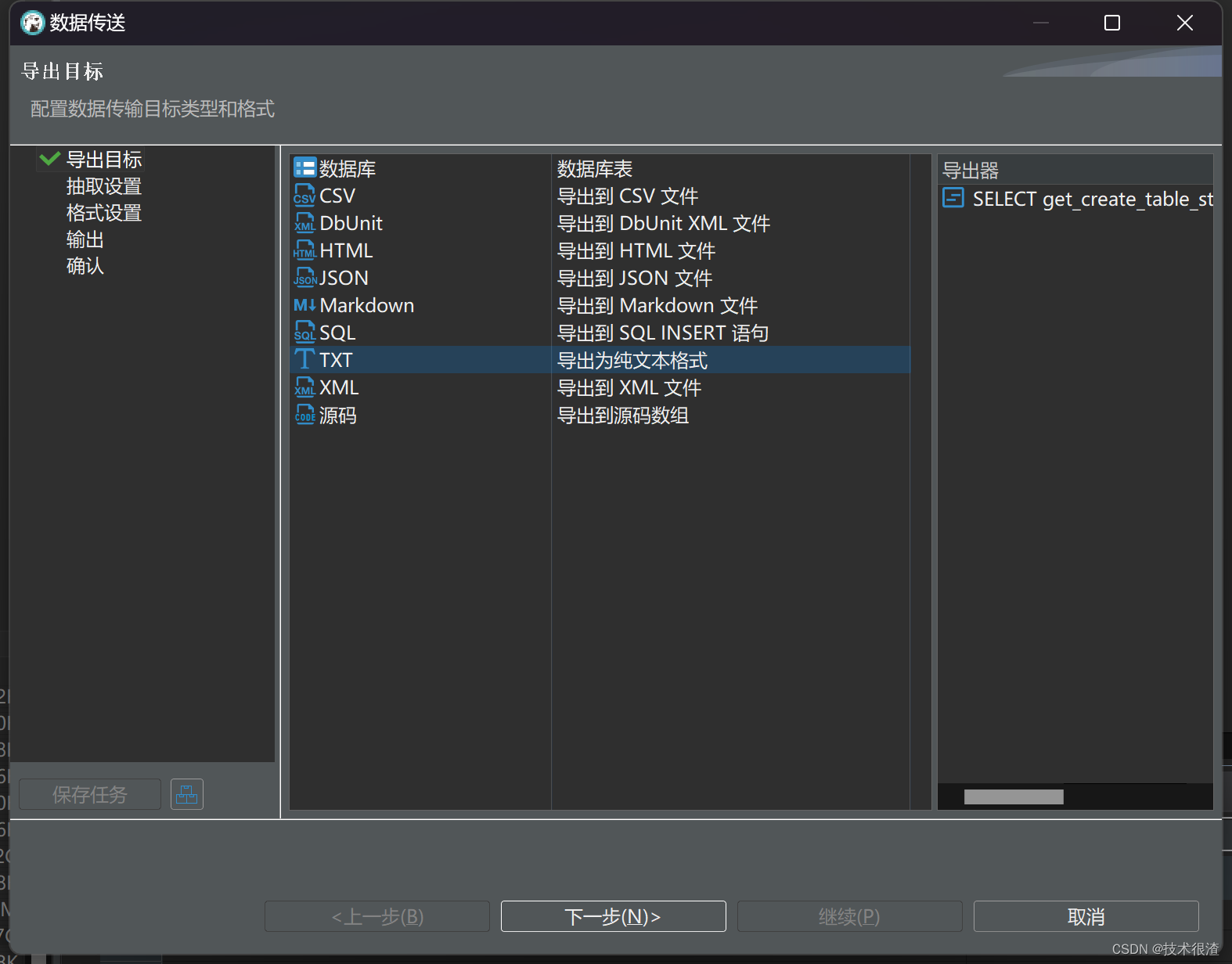Select row 导出到 HTML 文件
Image resolution: width=1232 pixels, height=964 pixels.
pyautogui.click(x=636, y=250)
